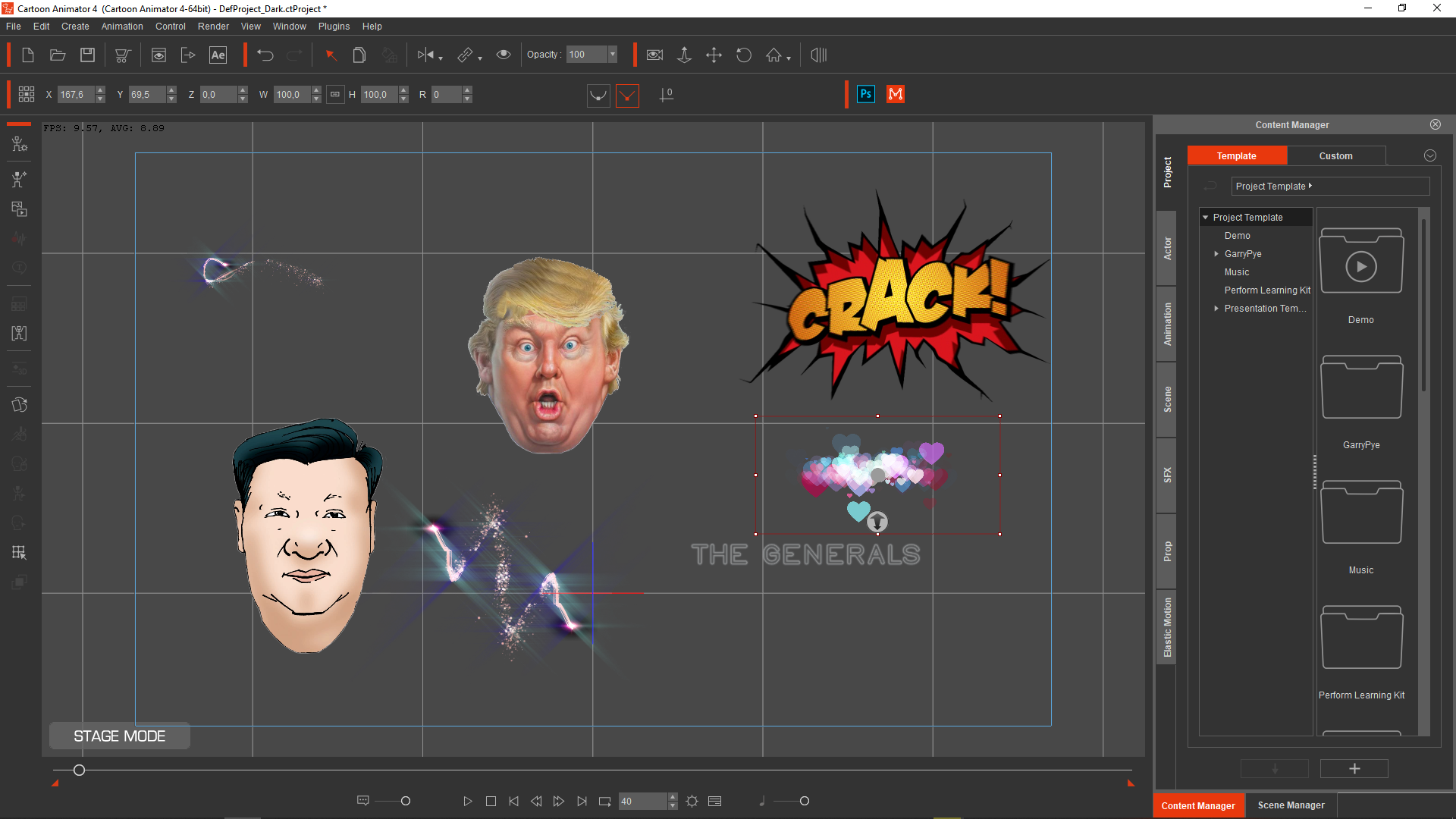Open the Actor composer sidebar icon

pos(20,144)
